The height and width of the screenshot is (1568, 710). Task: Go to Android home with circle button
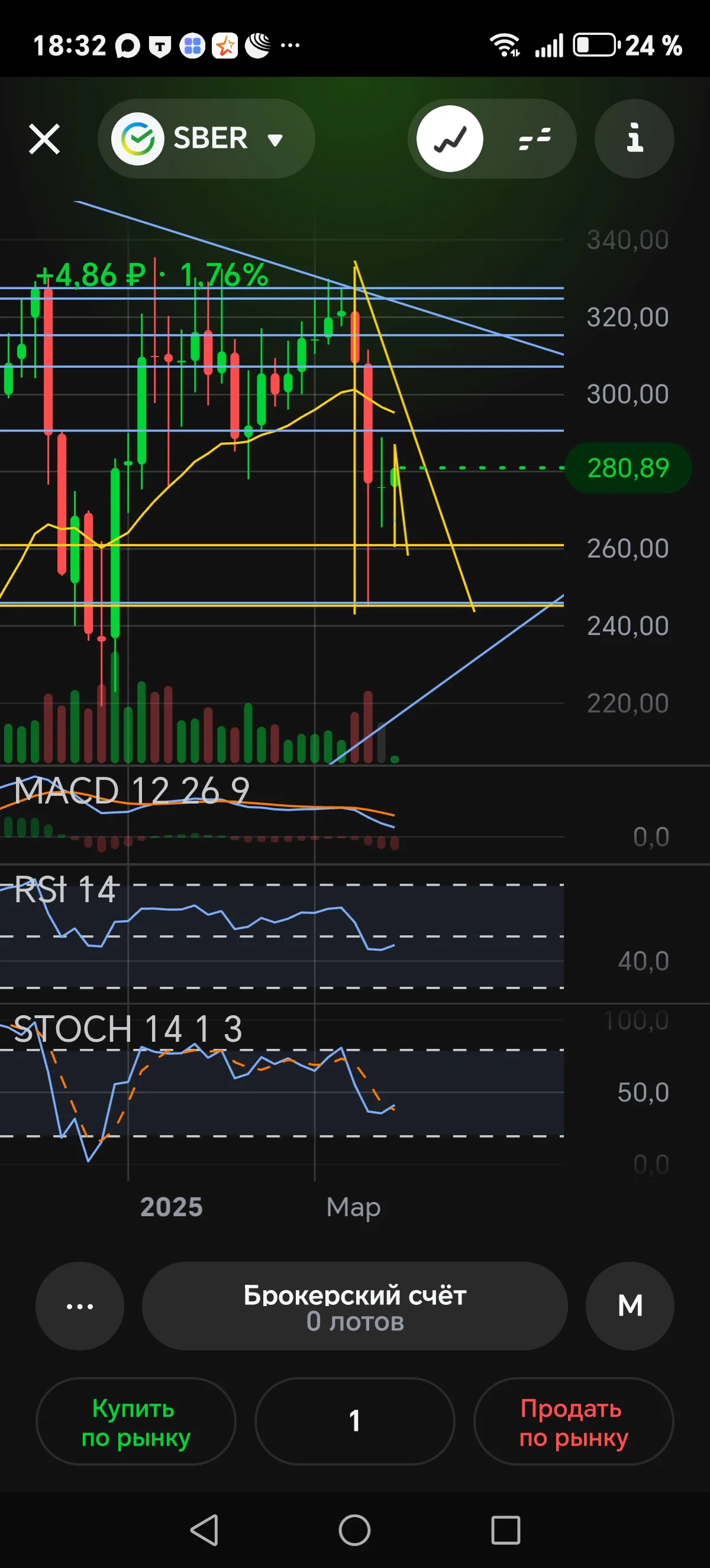click(355, 1530)
